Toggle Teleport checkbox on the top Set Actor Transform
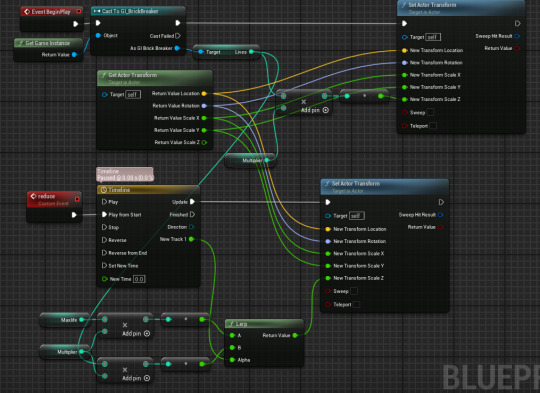 tap(433, 126)
